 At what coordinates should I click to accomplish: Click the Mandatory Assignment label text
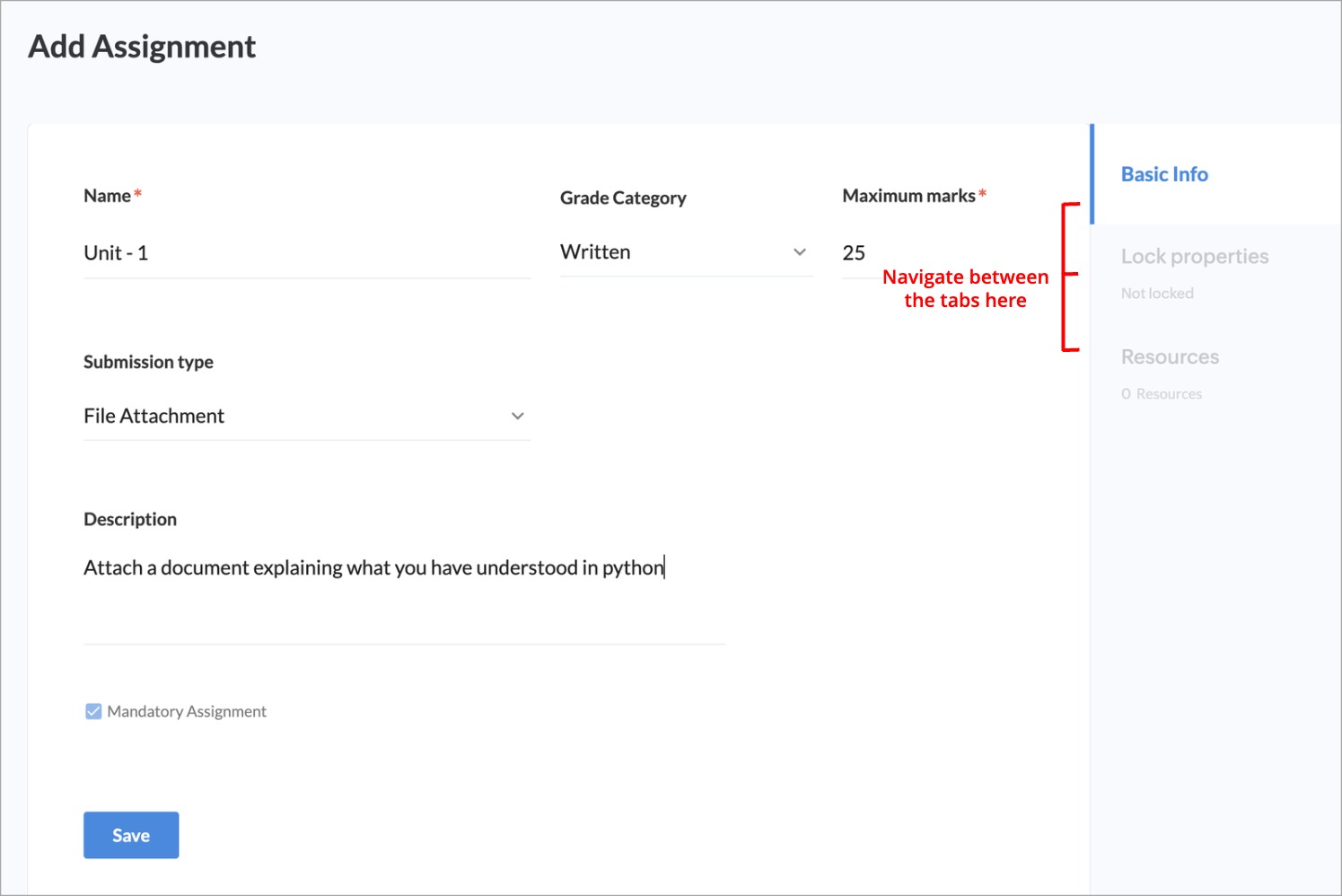[x=187, y=711]
